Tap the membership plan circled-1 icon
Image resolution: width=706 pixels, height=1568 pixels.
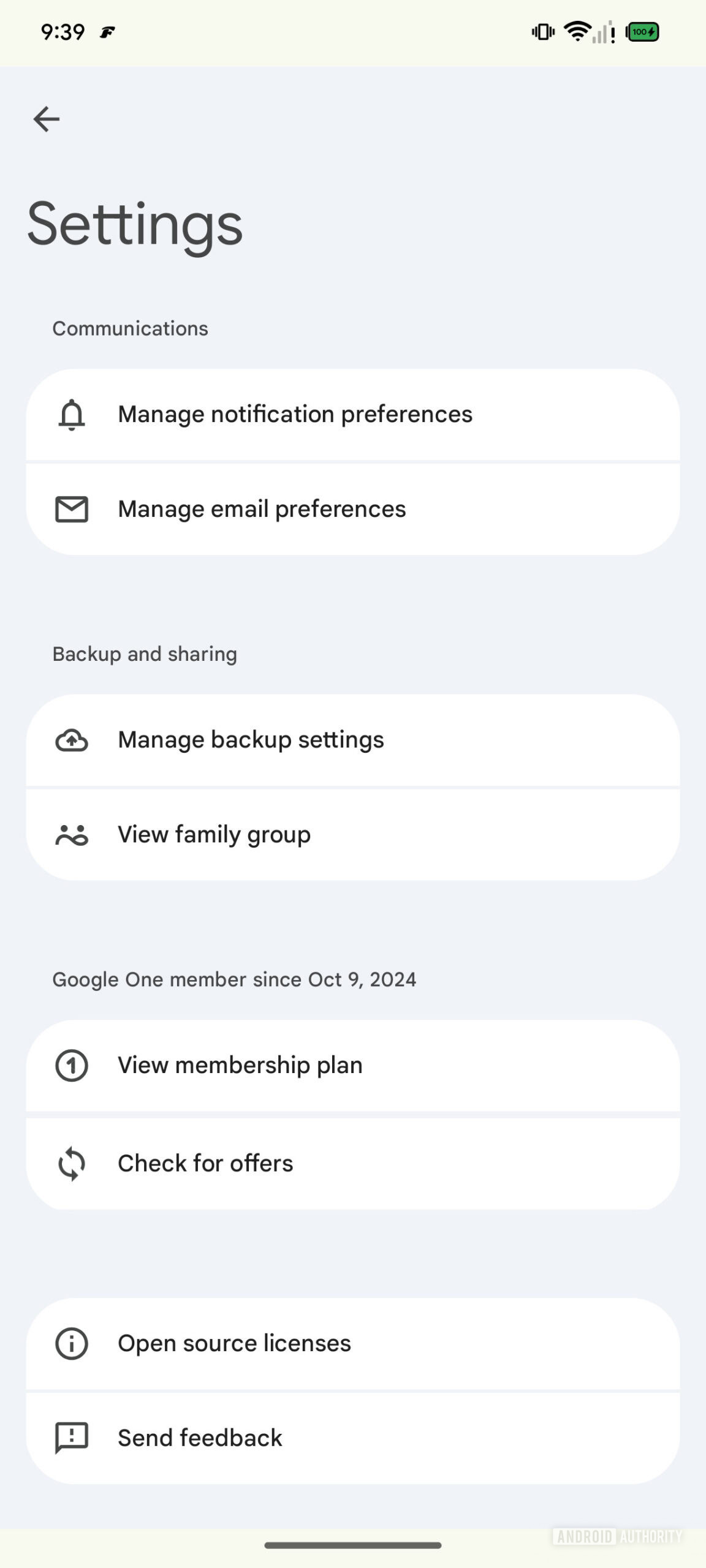coord(72,1066)
